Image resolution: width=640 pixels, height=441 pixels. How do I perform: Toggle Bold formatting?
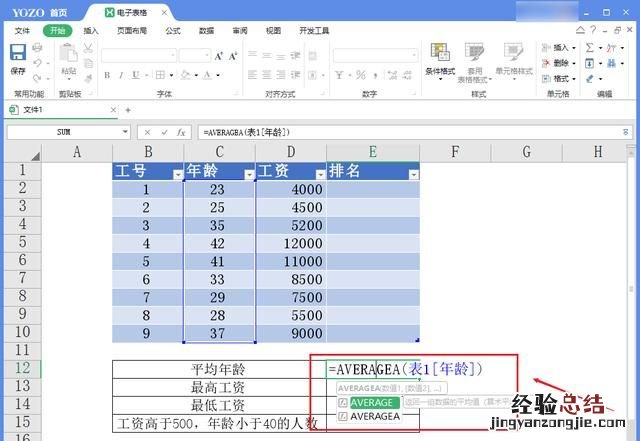click(107, 75)
